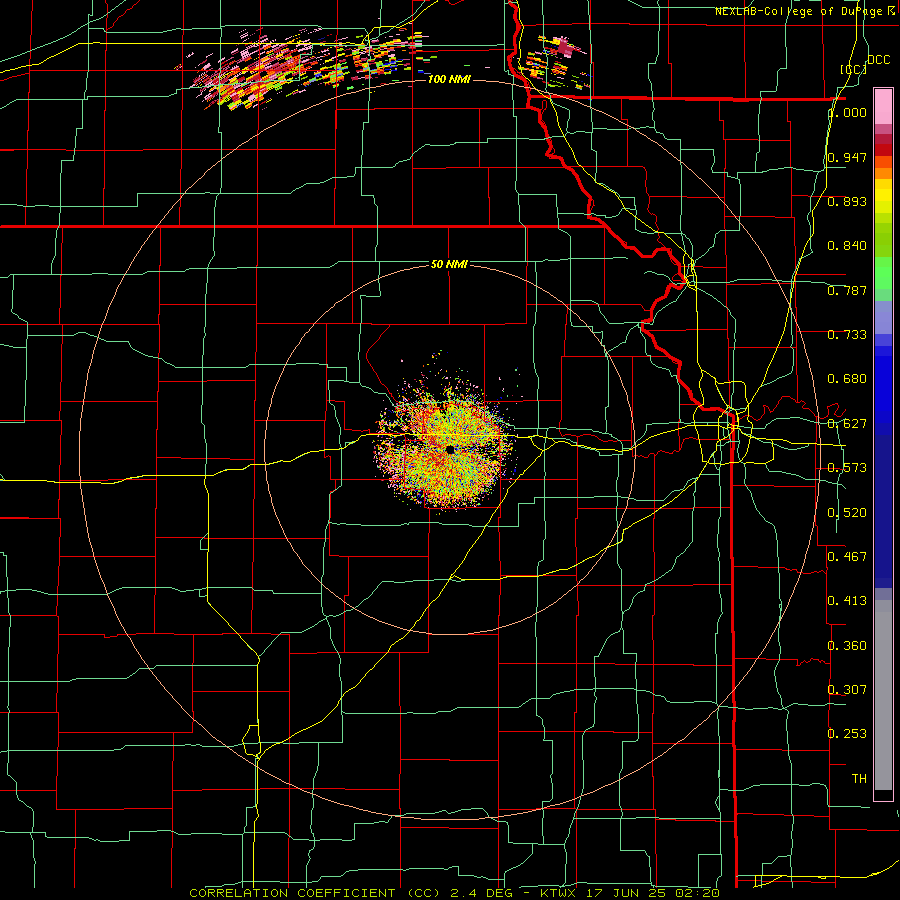Click the black radar site dot at center

click(449, 449)
